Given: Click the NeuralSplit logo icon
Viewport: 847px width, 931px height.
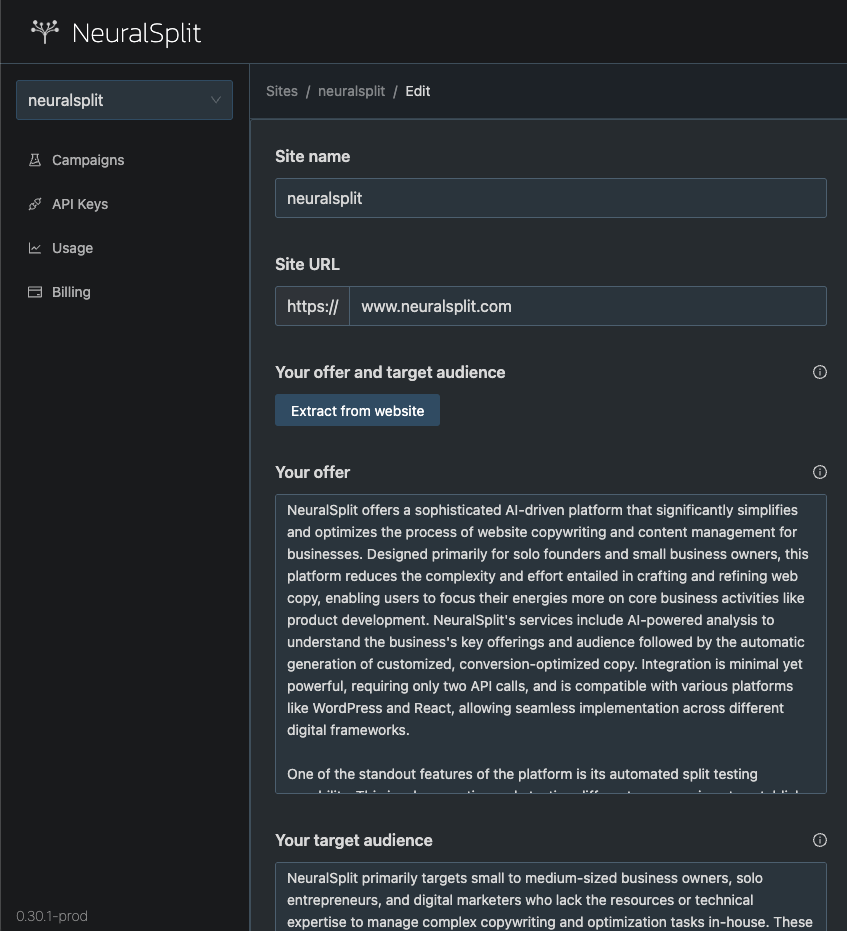Looking at the screenshot, I should coord(44,31).
